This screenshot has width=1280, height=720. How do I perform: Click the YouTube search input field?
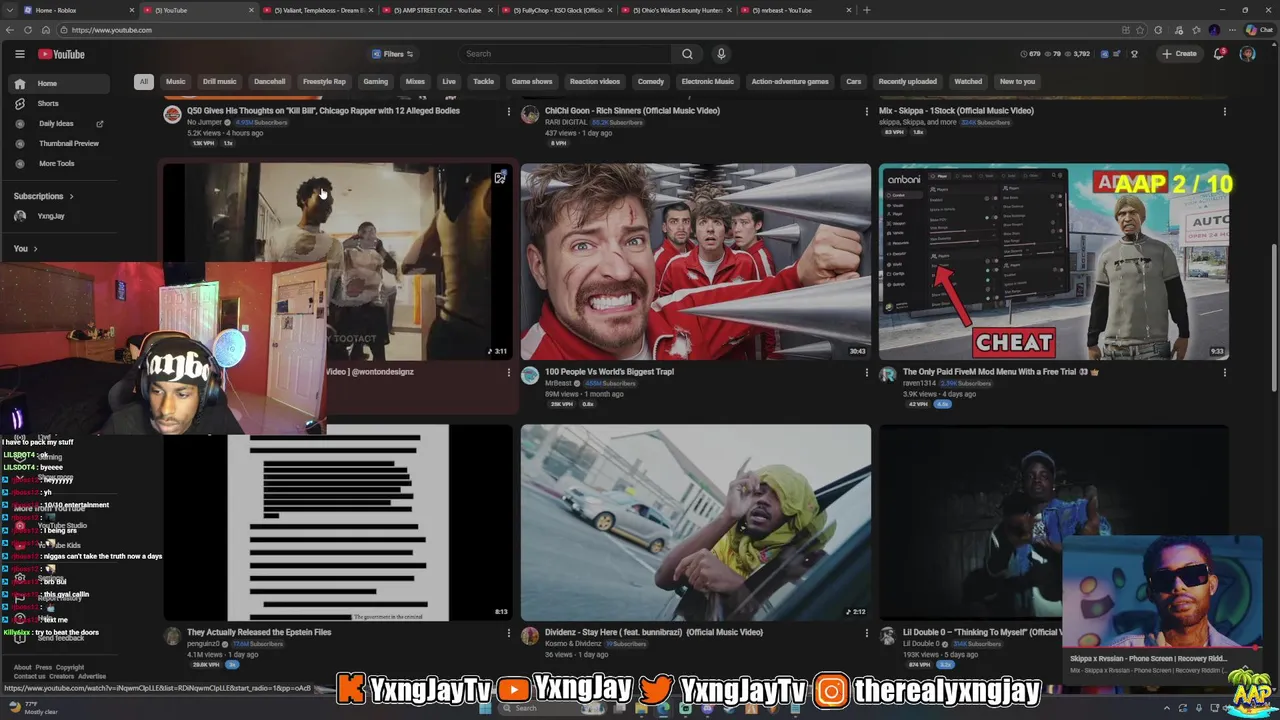tap(565, 54)
